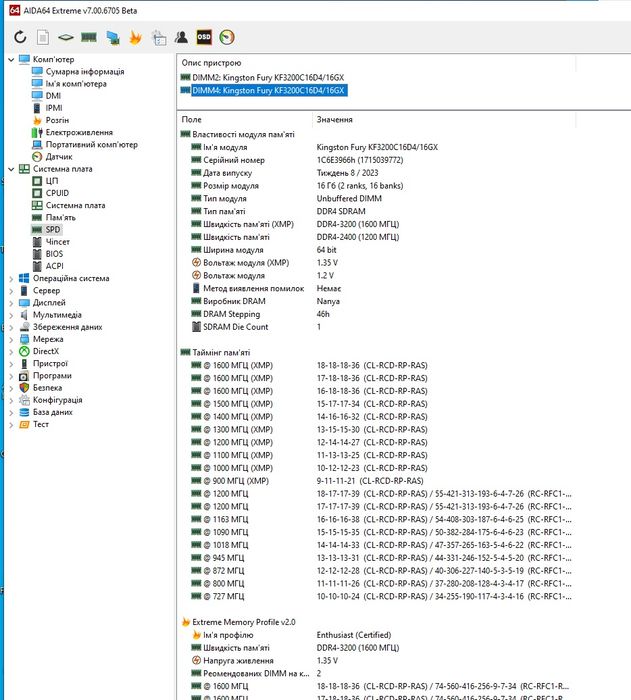Open the Report page toolbar icon
The width and height of the screenshot is (631, 700).
coord(43,37)
